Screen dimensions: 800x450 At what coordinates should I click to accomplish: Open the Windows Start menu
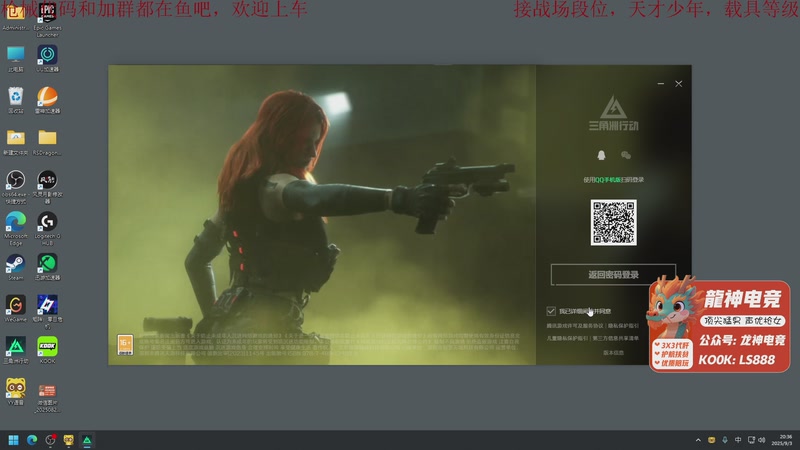click(x=13, y=440)
